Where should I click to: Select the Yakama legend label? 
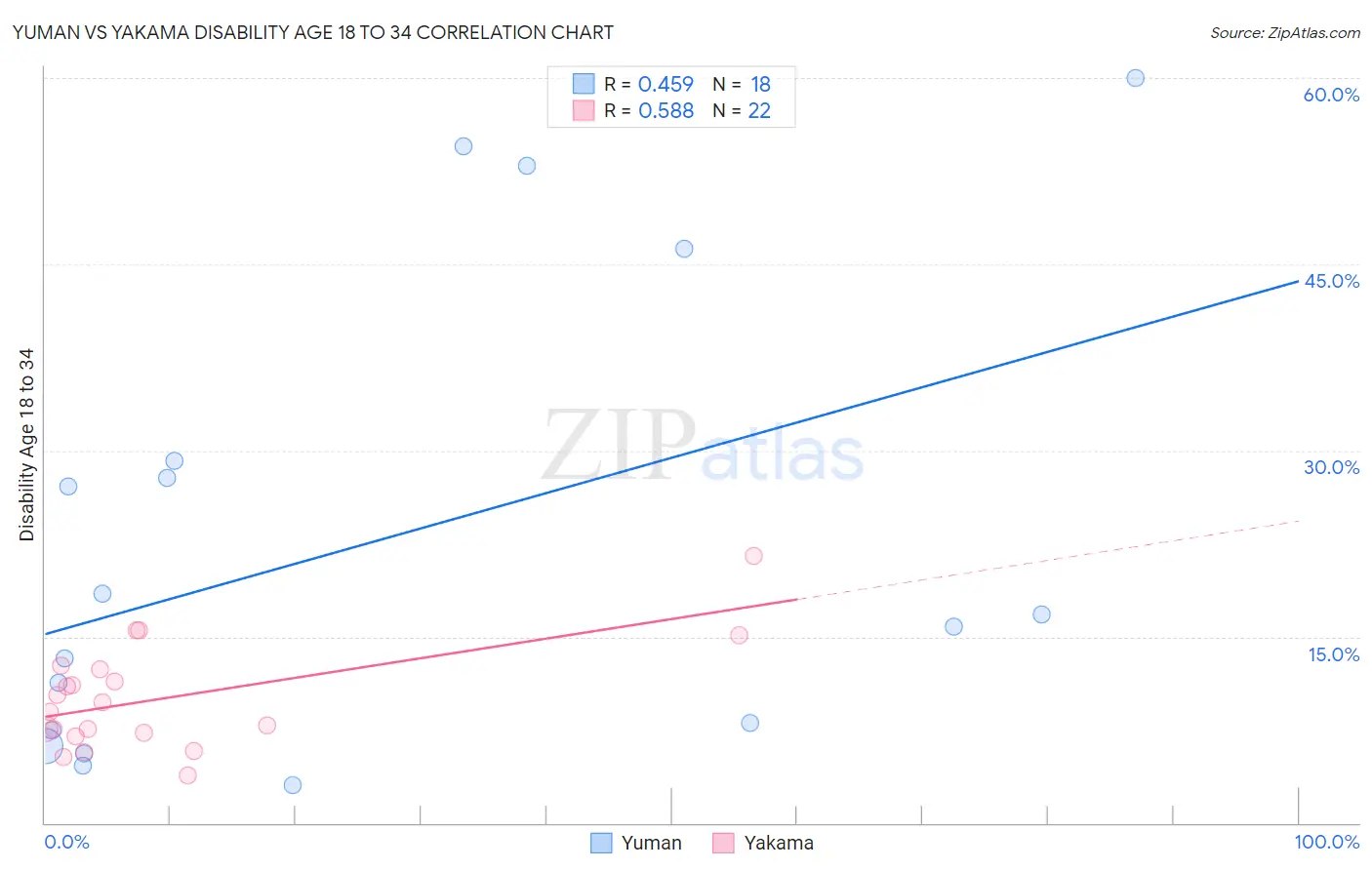[779, 843]
